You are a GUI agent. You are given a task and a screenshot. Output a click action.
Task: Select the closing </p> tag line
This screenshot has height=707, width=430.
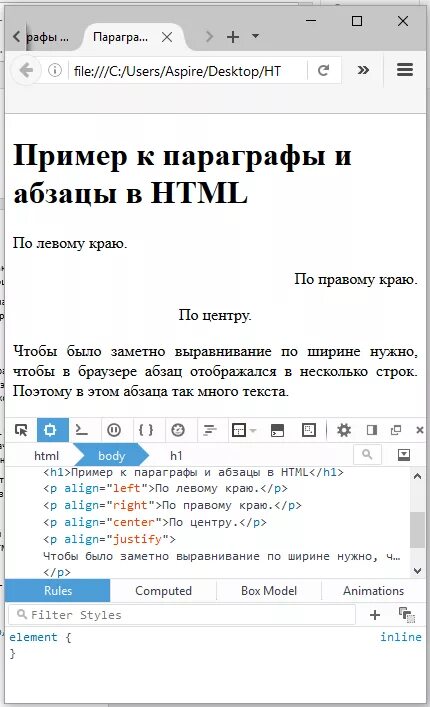(x=57, y=573)
